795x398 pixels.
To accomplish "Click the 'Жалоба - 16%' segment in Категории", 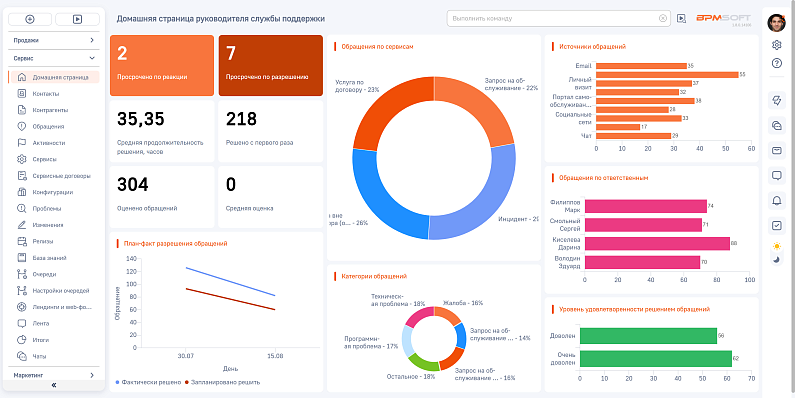I will (449, 314).
